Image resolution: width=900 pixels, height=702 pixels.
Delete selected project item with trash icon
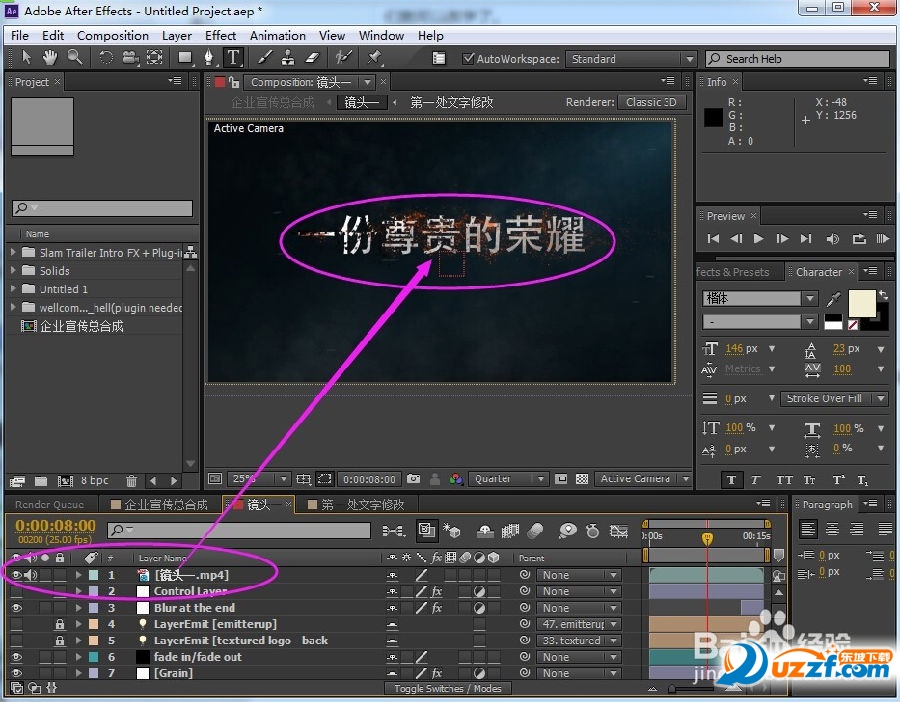point(131,480)
